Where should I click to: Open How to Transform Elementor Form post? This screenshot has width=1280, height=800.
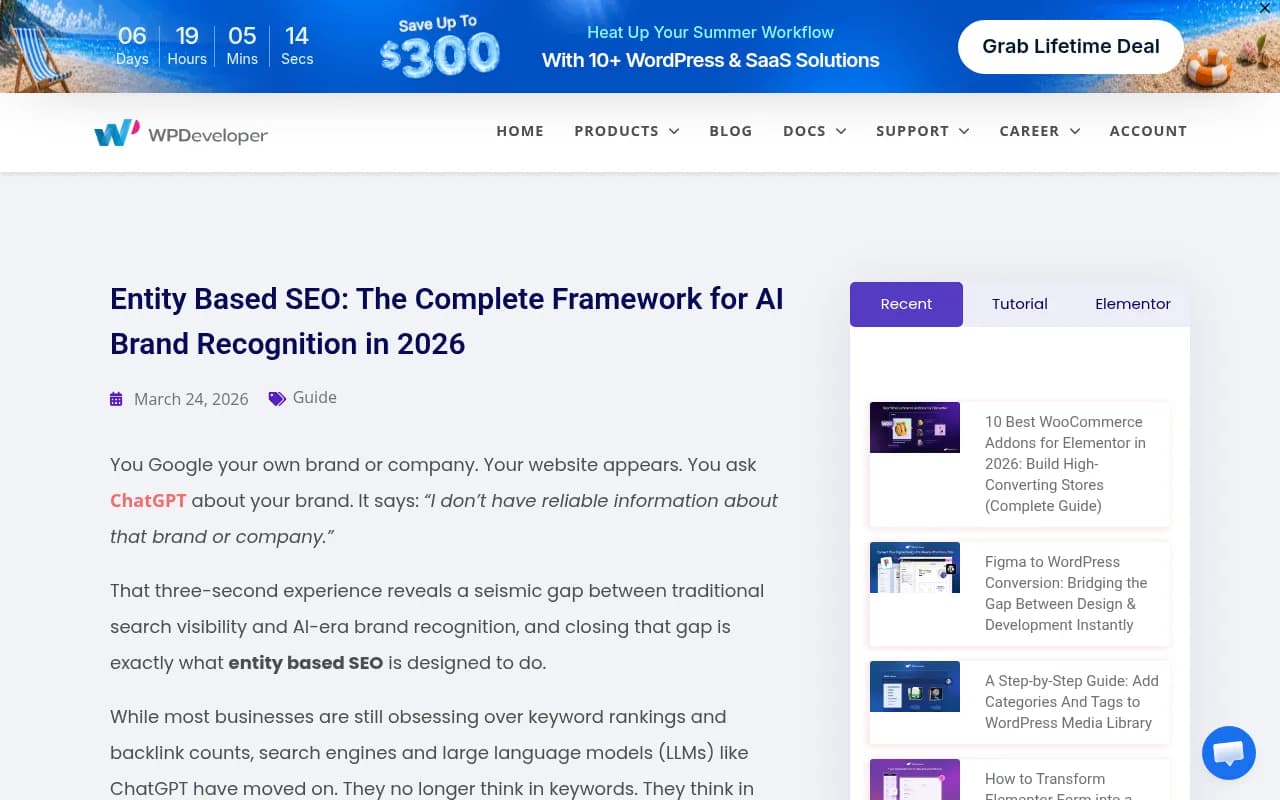point(1058,787)
